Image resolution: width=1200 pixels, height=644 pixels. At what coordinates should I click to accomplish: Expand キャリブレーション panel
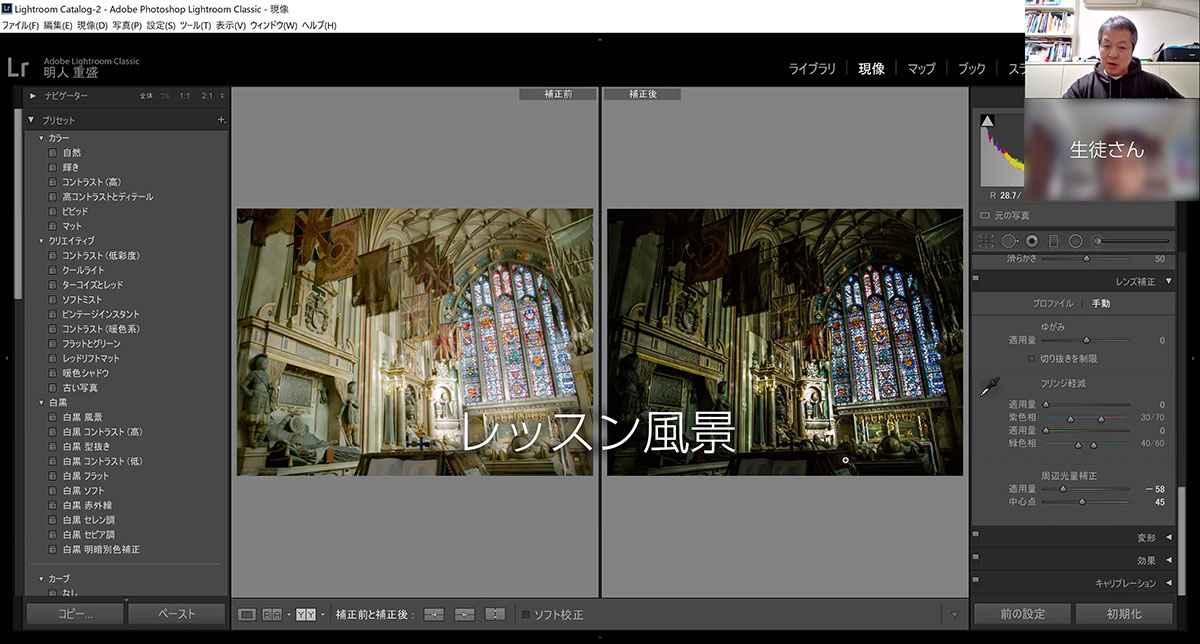tap(1169, 583)
